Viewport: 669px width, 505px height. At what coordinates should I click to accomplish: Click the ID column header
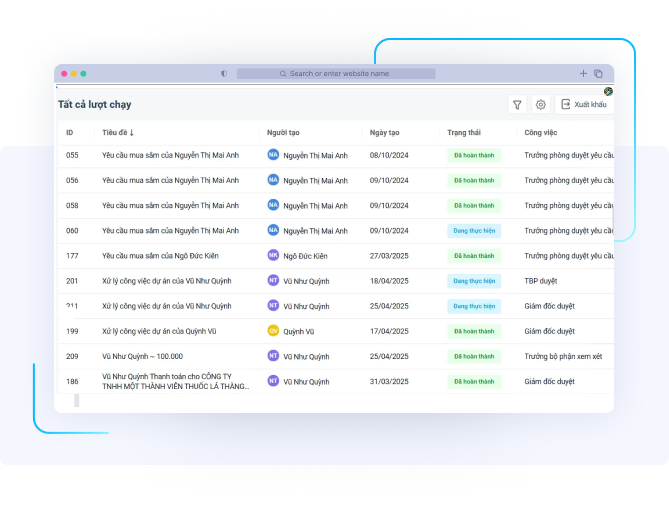70,132
